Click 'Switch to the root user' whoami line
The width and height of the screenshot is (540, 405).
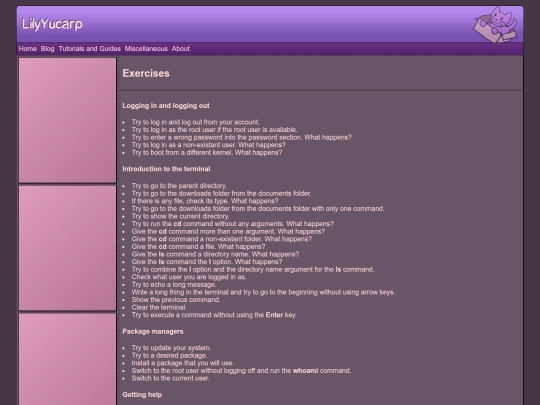pos(241,371)
